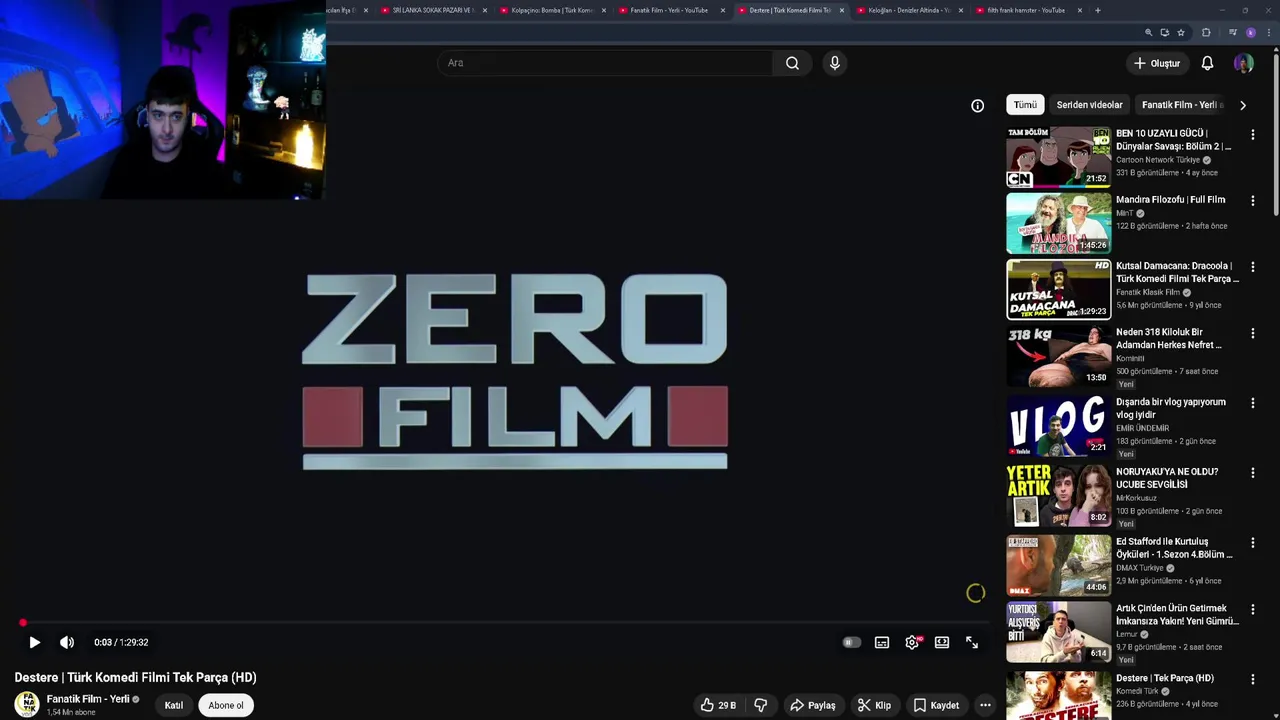The width and height of the screenshot is (1280, 720).
Task: Open the Fanatik Film - Yerli channel avatar
Action: 27,704
